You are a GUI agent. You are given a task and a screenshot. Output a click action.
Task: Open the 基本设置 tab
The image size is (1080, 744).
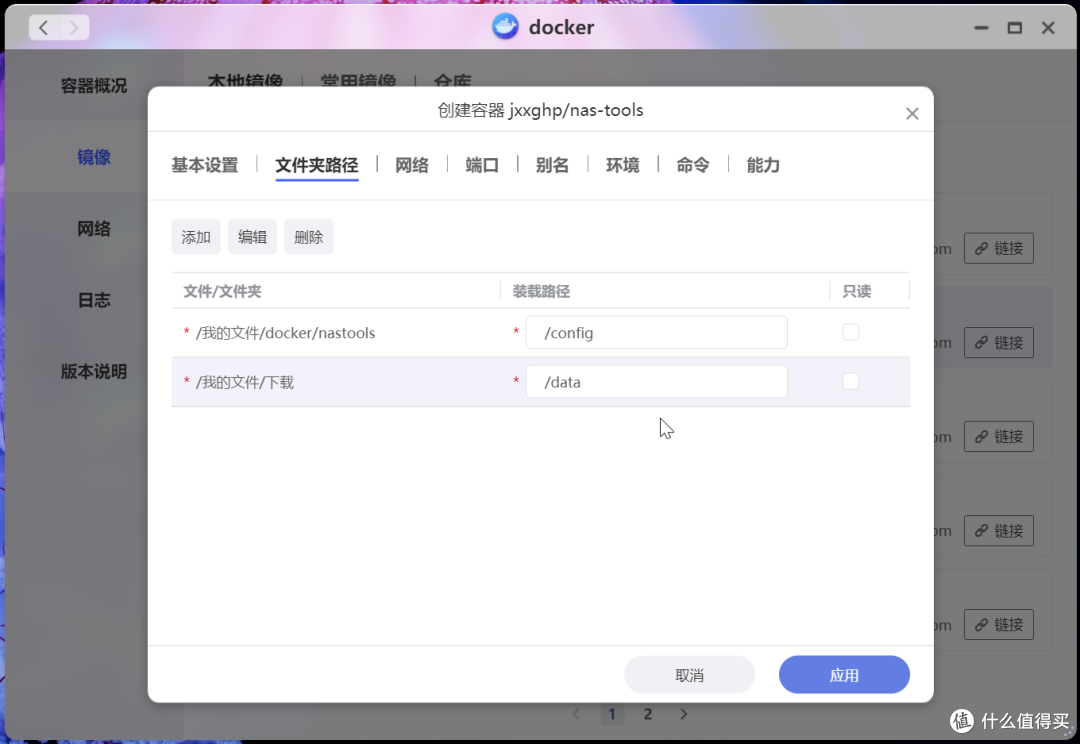point(205,165)
